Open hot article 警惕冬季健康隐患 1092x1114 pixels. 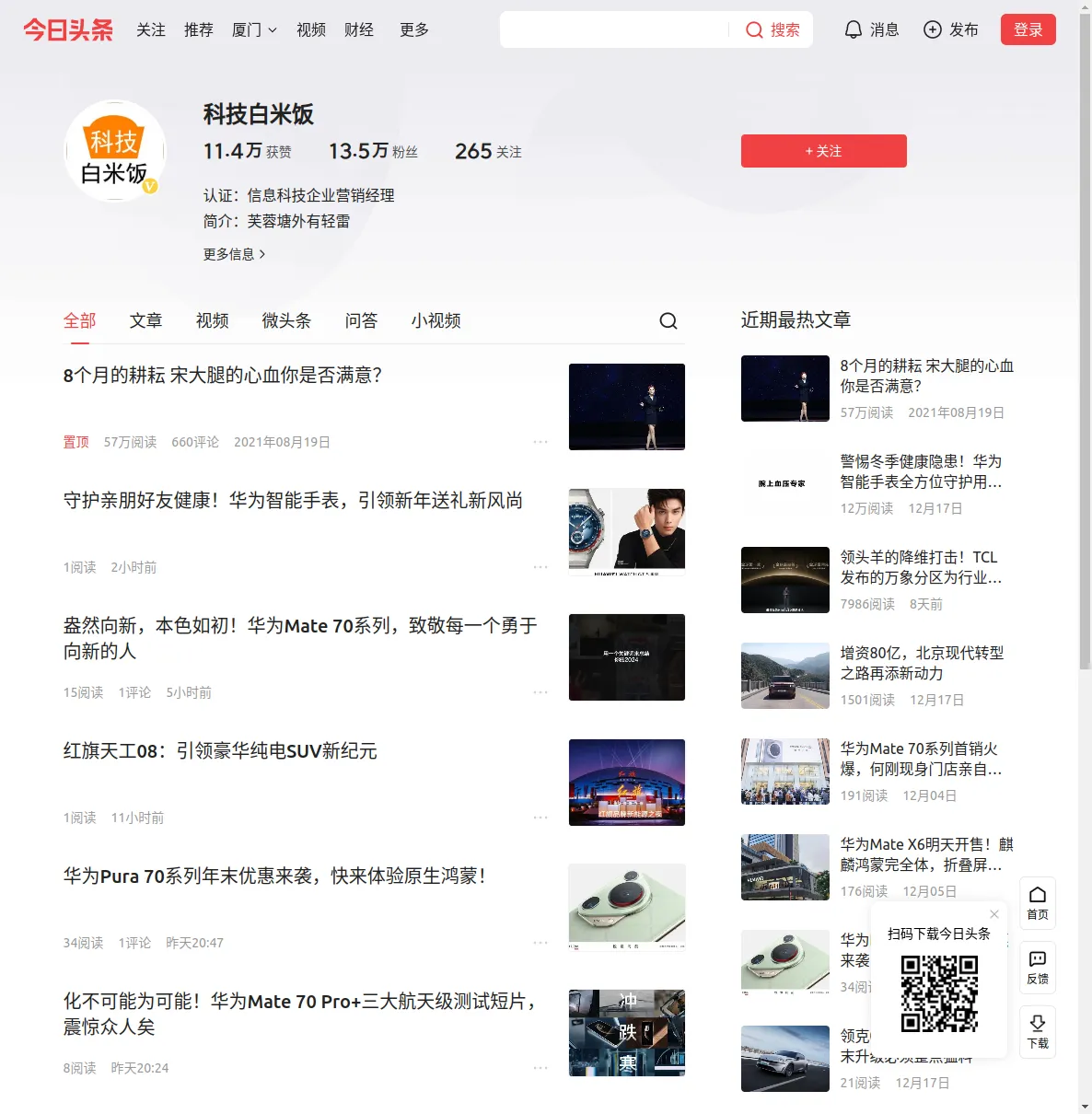pyautogui.click(x=921, y=471)
